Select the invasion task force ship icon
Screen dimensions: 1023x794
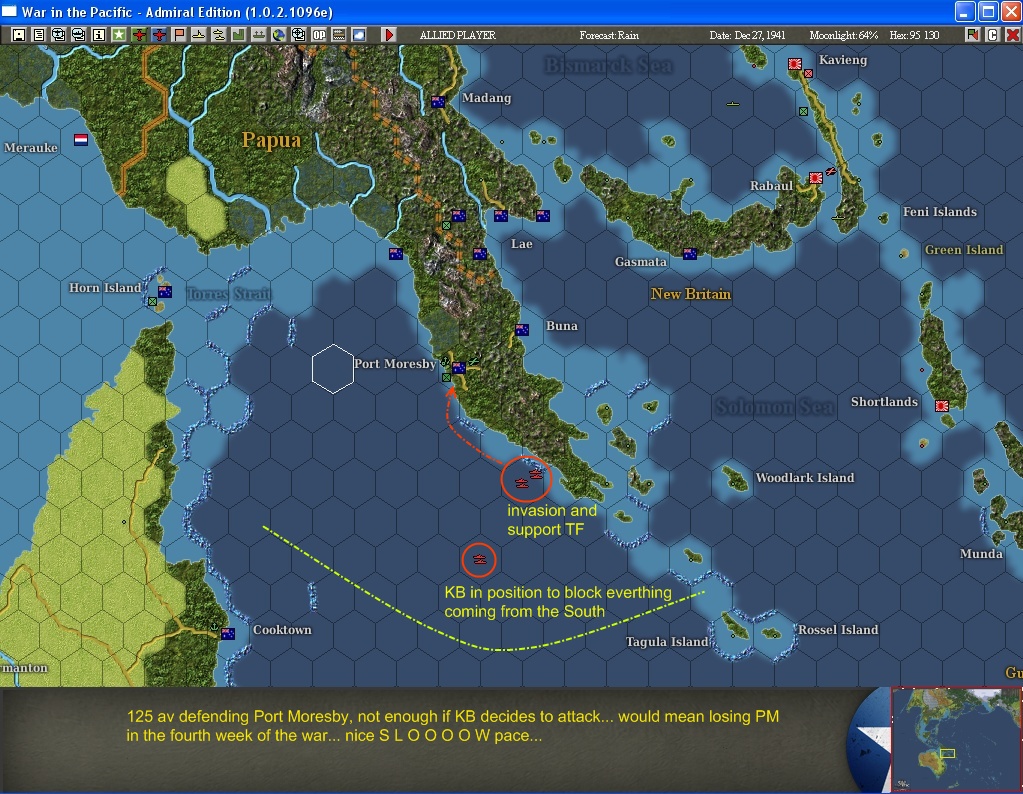pyautogui.click(x=521, y=483)
